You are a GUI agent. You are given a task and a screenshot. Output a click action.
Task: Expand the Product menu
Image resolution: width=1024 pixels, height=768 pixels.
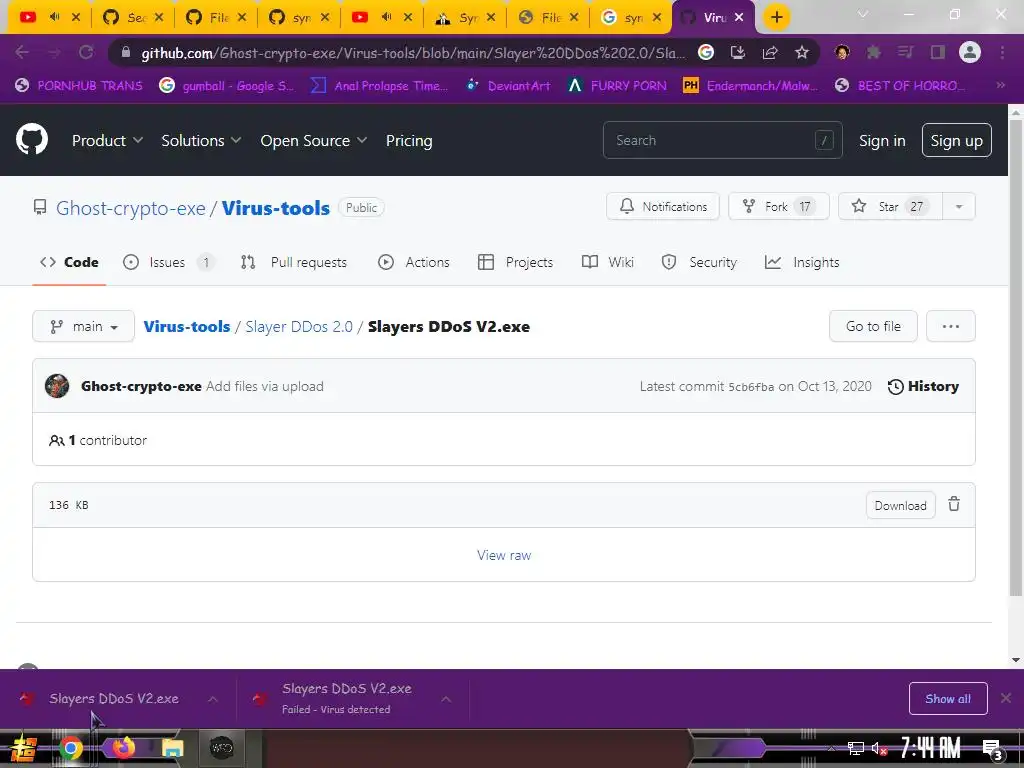point(107,140)
